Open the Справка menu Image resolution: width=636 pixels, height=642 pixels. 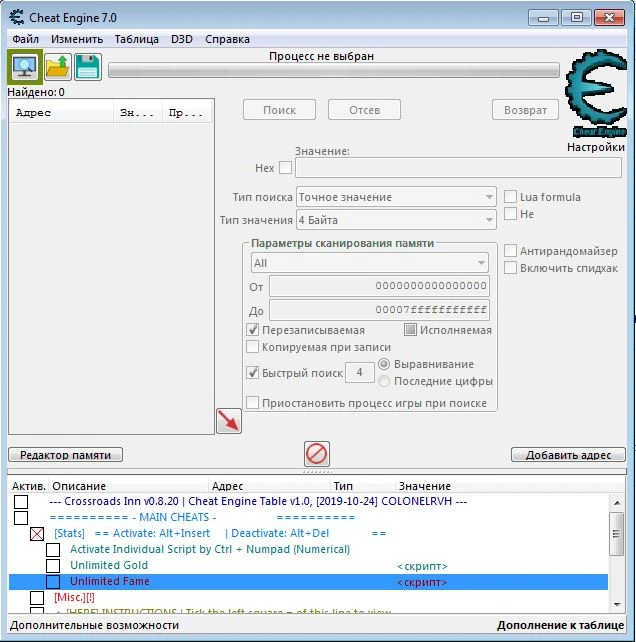[x=227, y=39]
